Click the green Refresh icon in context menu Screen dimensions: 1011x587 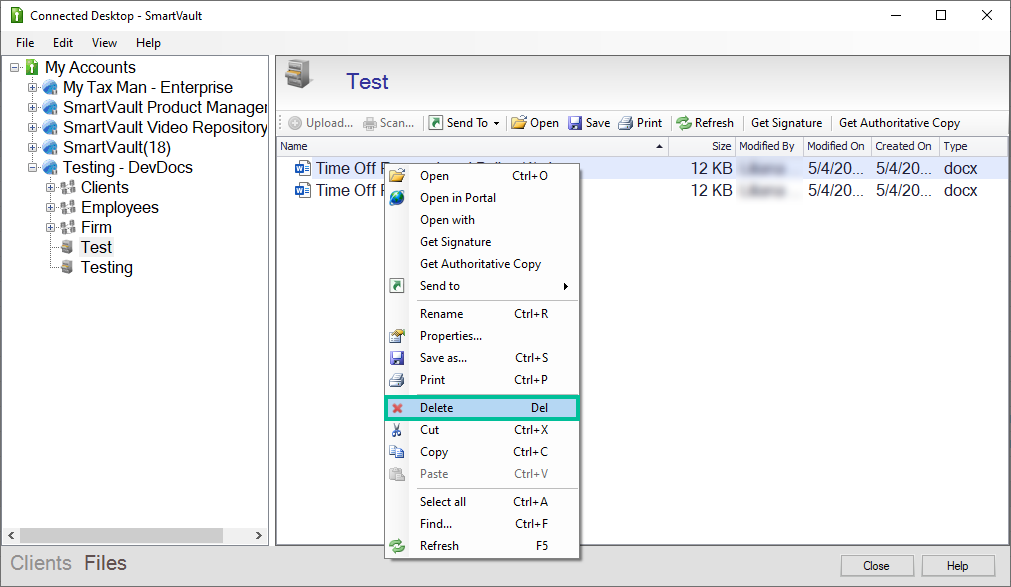pos(397,546)
